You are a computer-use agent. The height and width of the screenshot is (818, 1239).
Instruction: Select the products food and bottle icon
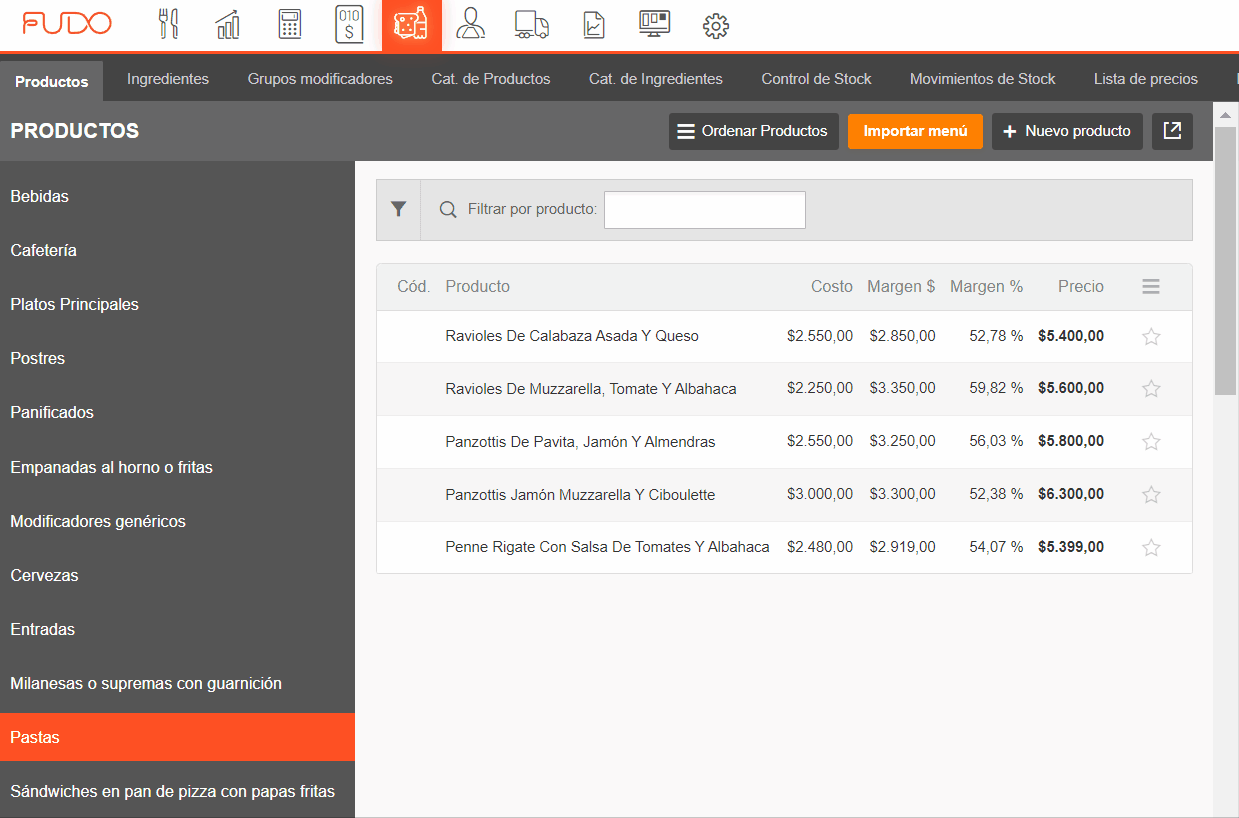click(x=411, y=24)
